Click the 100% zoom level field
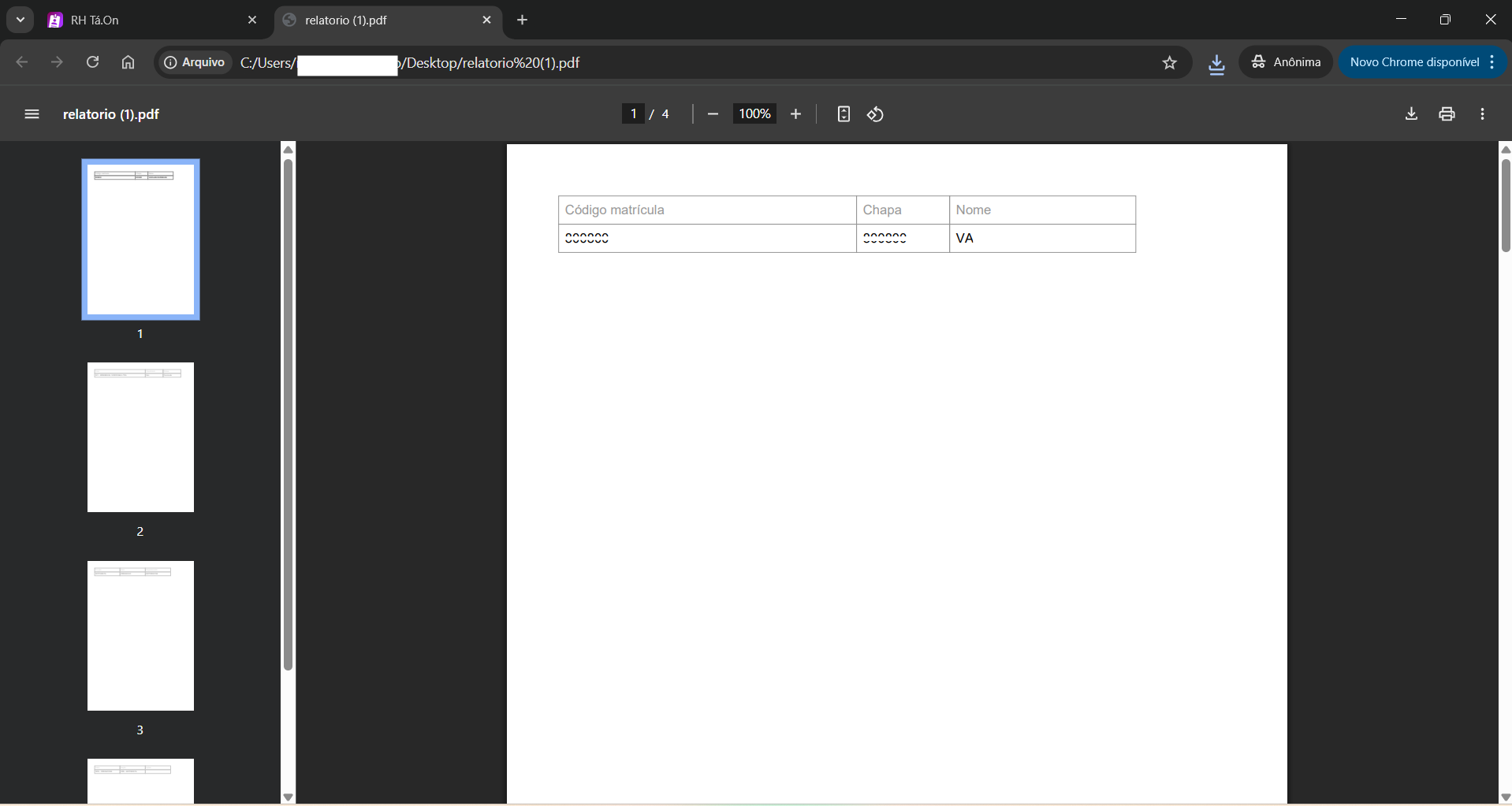 pyautogui.click(x=754, y=114)
